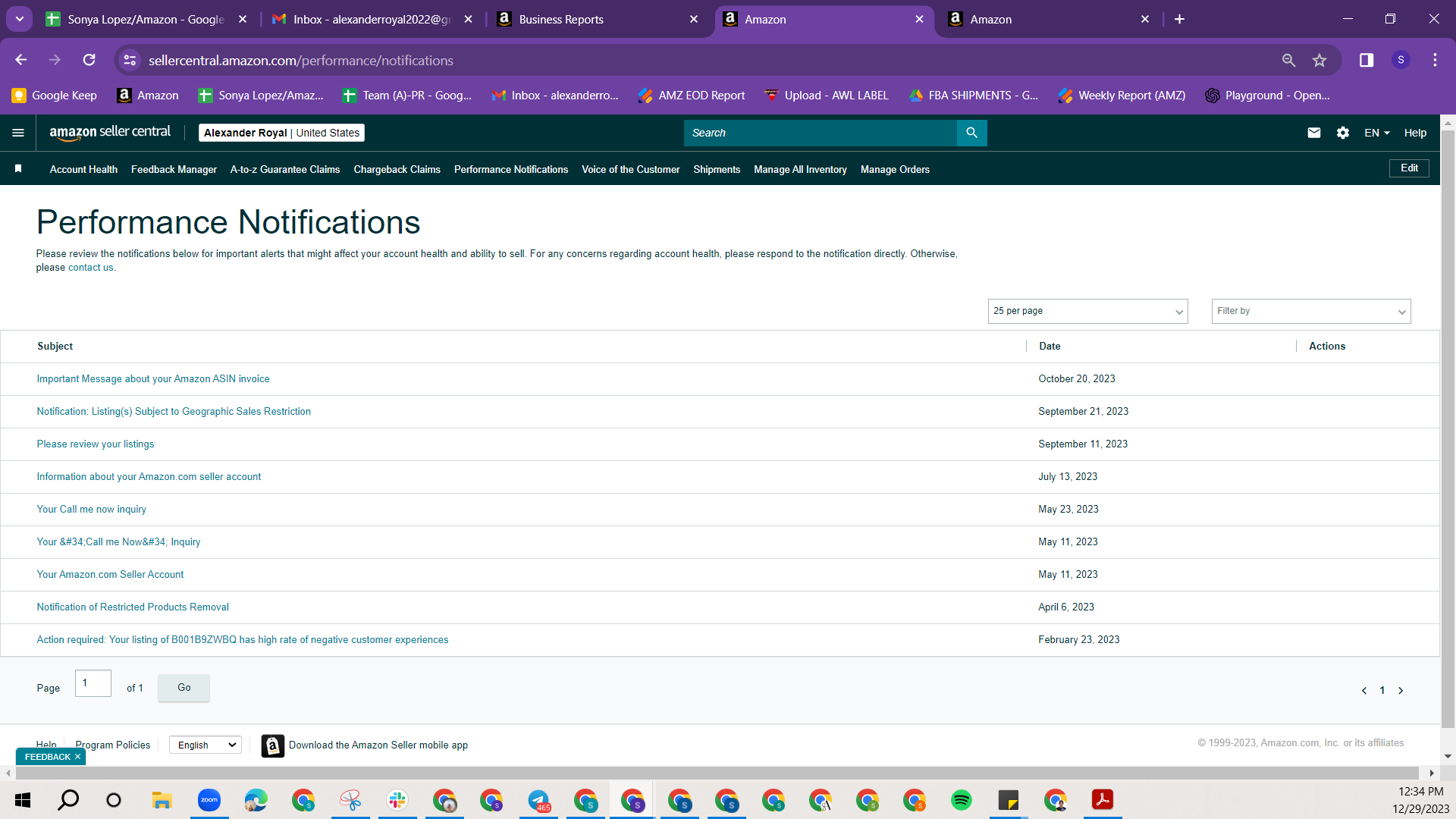This screenshot has width=1456, height=819.
Task: Click the browser address bar URL
Action: 301,60
